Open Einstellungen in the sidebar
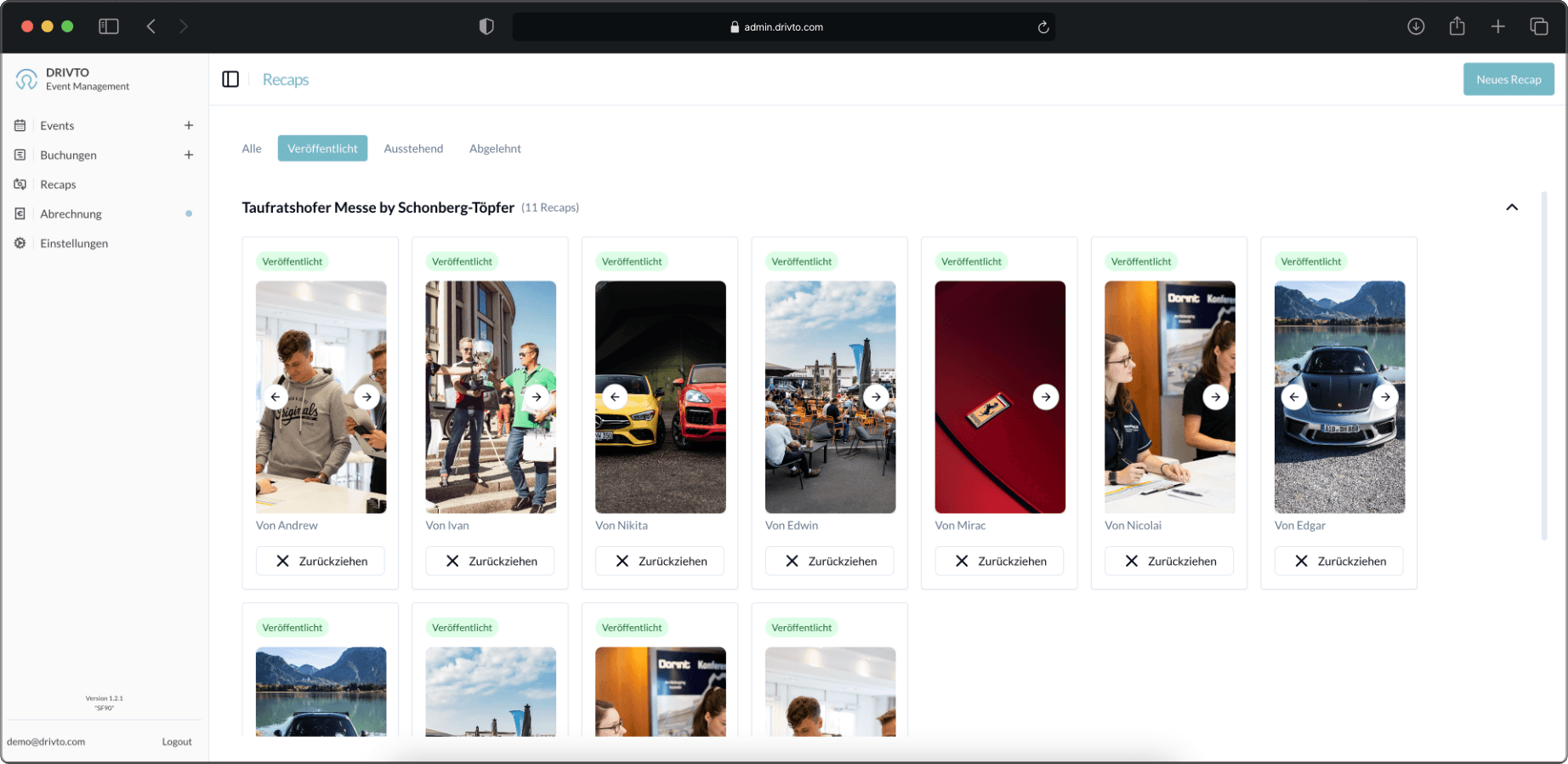This screenshot has height=764, width=1568. coord(74,243)
